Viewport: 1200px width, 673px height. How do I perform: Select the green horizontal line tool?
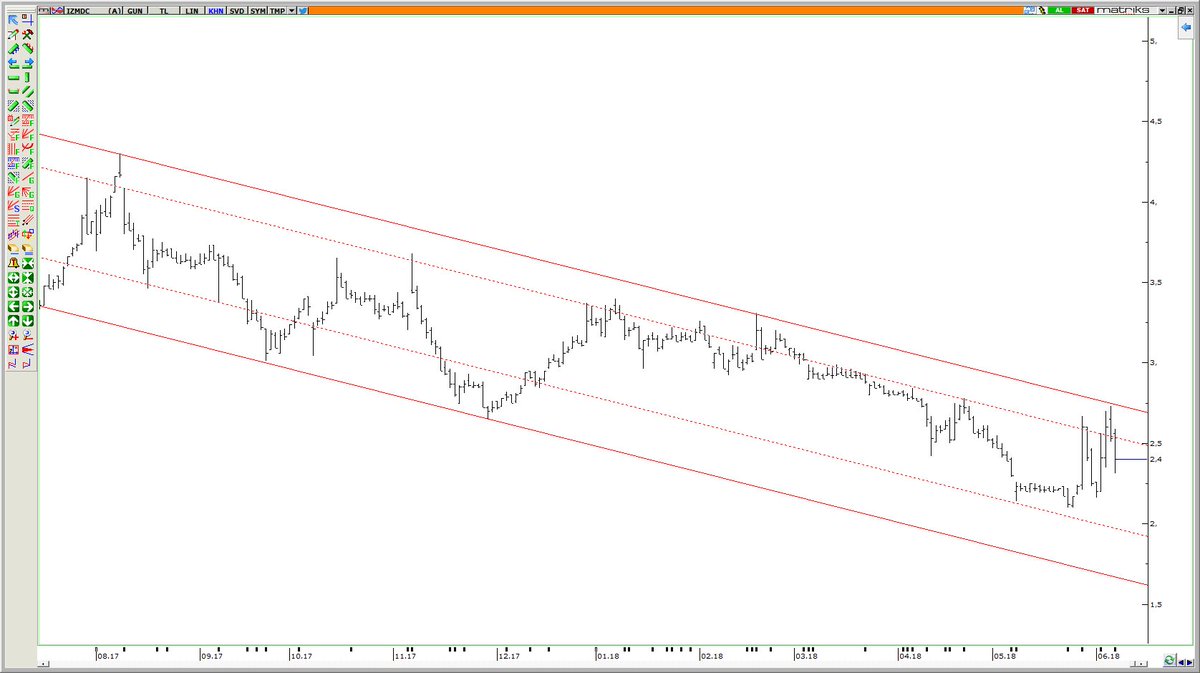click(x=13, y=77)
